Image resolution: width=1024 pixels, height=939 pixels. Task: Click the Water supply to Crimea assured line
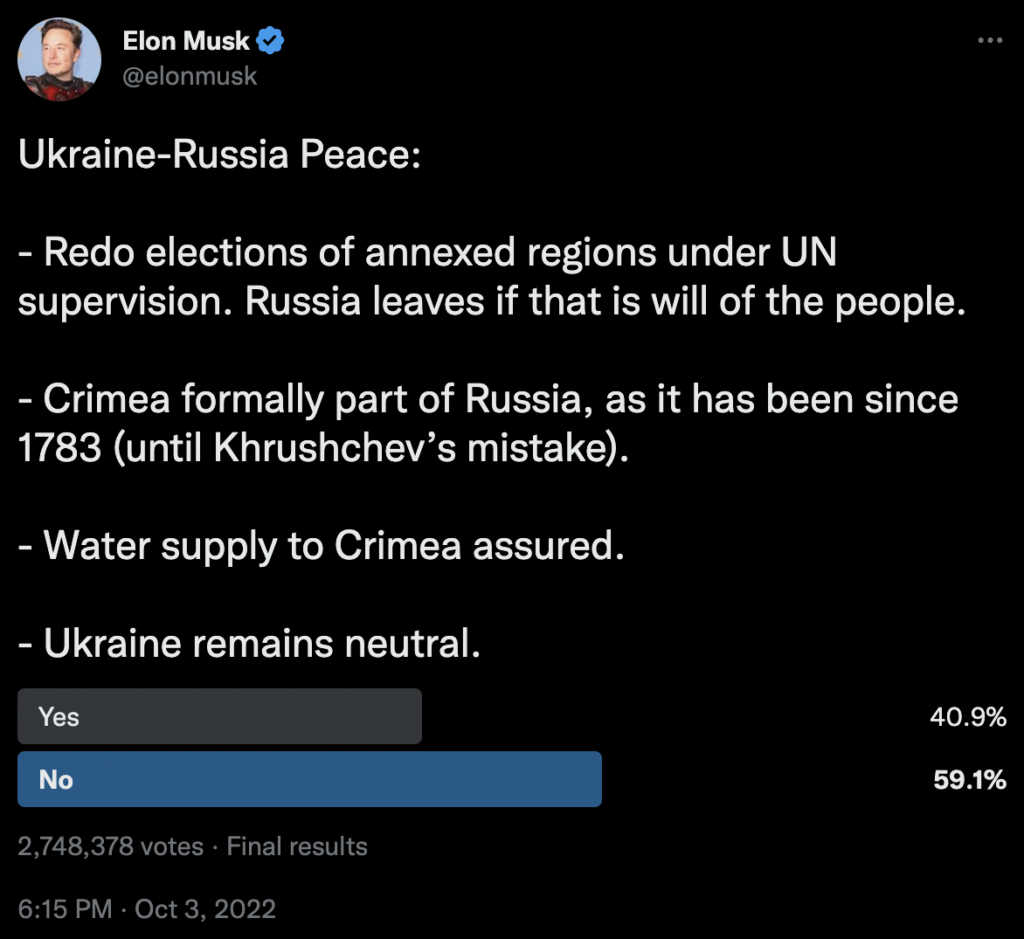(320, 546)
